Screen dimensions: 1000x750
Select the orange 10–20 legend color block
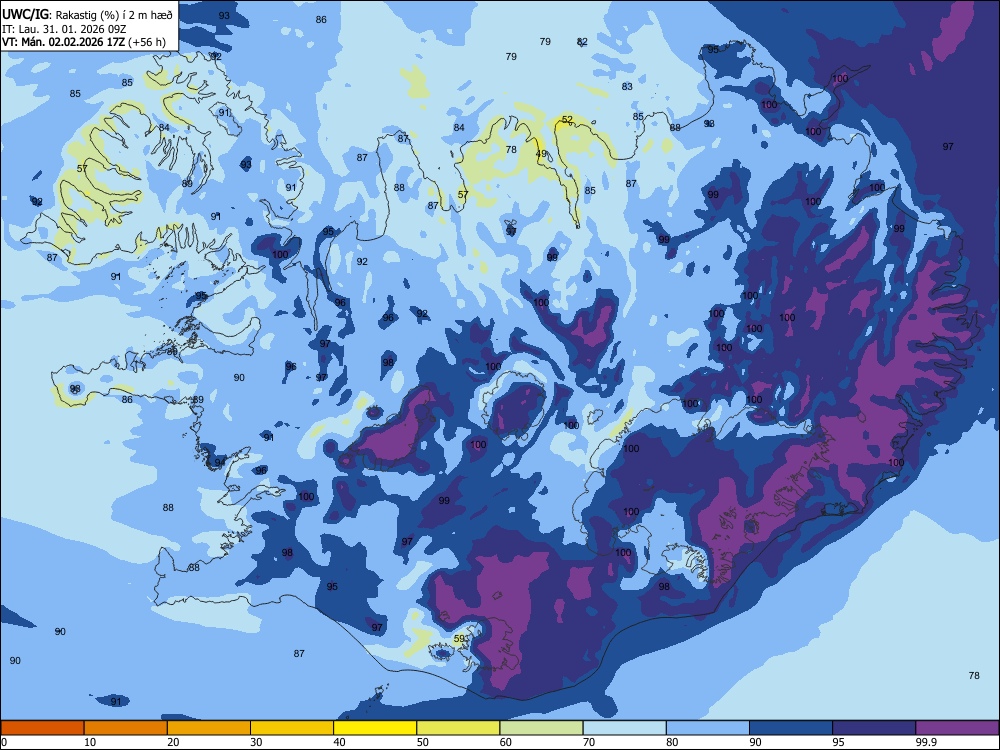click(126, 728)
